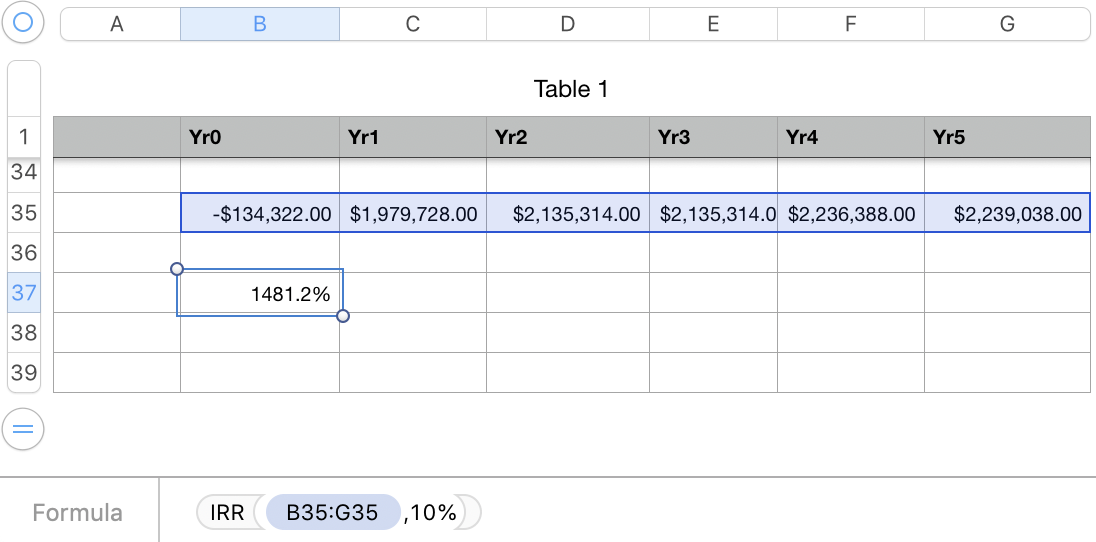Select column A header
Screen dimensions: 1096x542
coord(117,25)
